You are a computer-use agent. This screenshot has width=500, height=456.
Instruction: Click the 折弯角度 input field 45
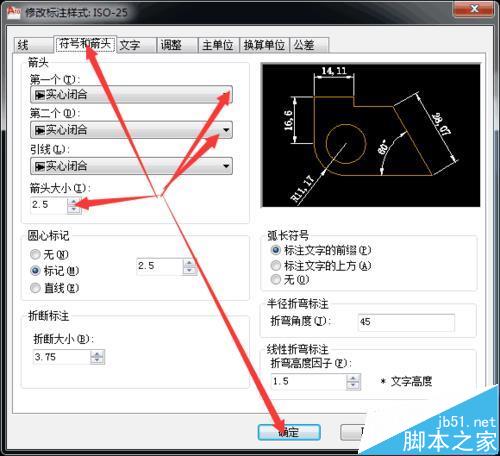[x=406, y=322]
